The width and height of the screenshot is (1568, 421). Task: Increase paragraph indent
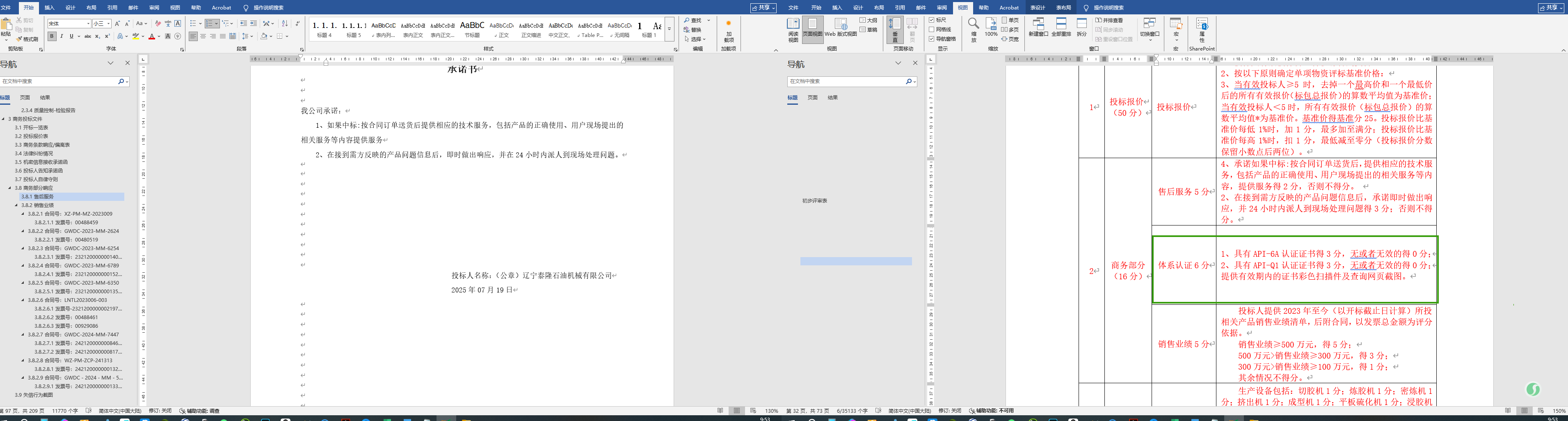(253, 24)
